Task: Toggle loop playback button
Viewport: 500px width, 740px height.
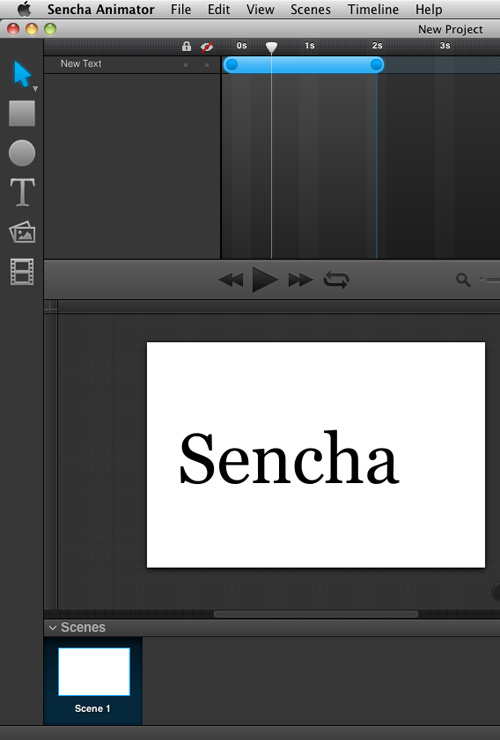Action: click(x=336, y=280)
